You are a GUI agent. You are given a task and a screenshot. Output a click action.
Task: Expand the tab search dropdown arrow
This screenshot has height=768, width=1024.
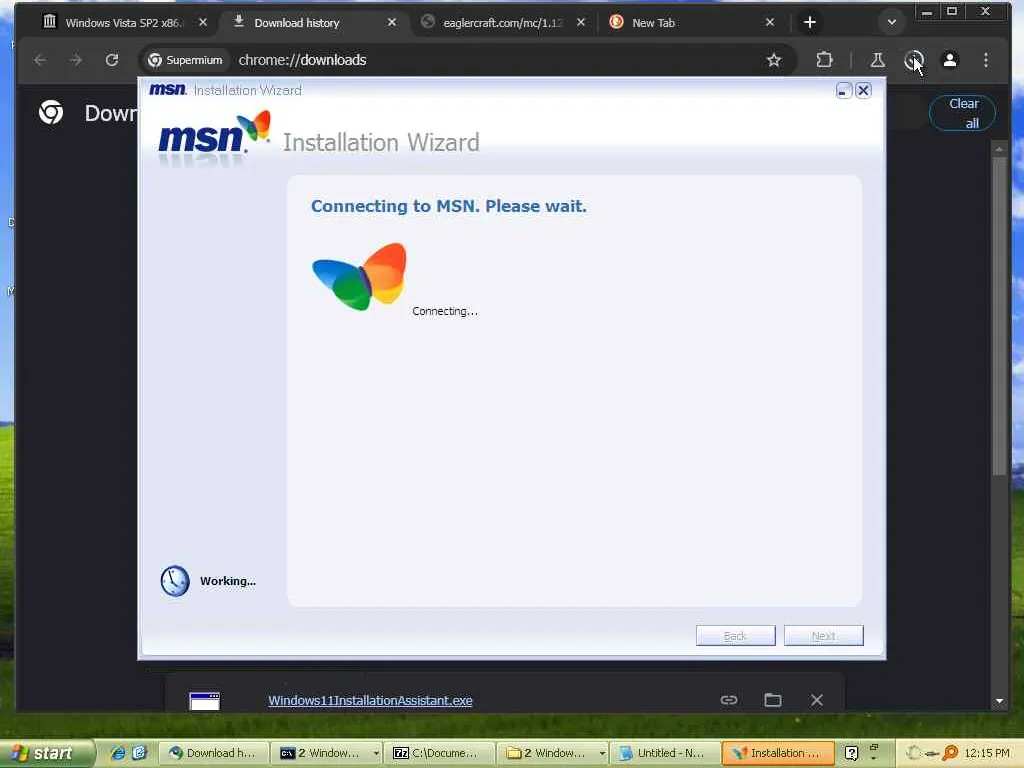[891, 22]
